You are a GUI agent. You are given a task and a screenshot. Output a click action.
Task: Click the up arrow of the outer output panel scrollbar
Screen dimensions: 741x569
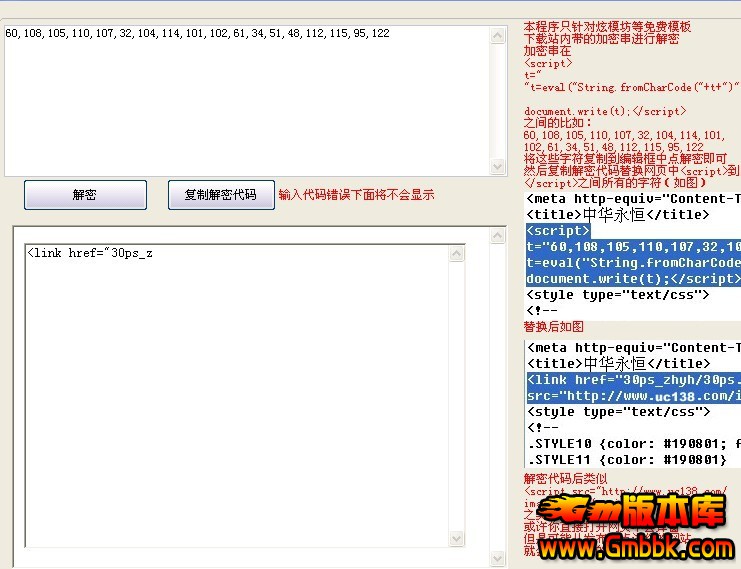coord(498,236)
